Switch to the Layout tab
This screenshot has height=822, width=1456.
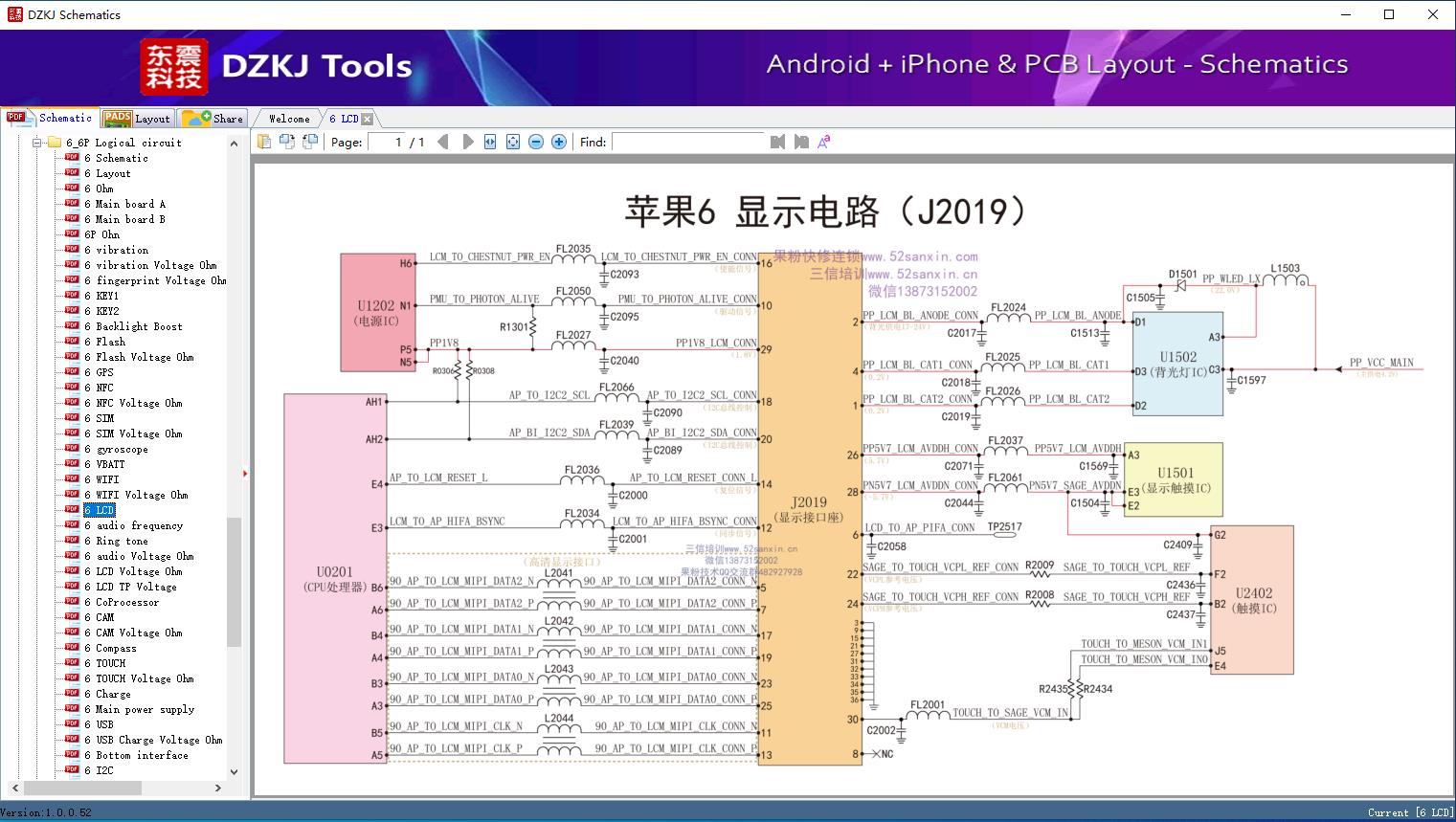click(137, 119)
